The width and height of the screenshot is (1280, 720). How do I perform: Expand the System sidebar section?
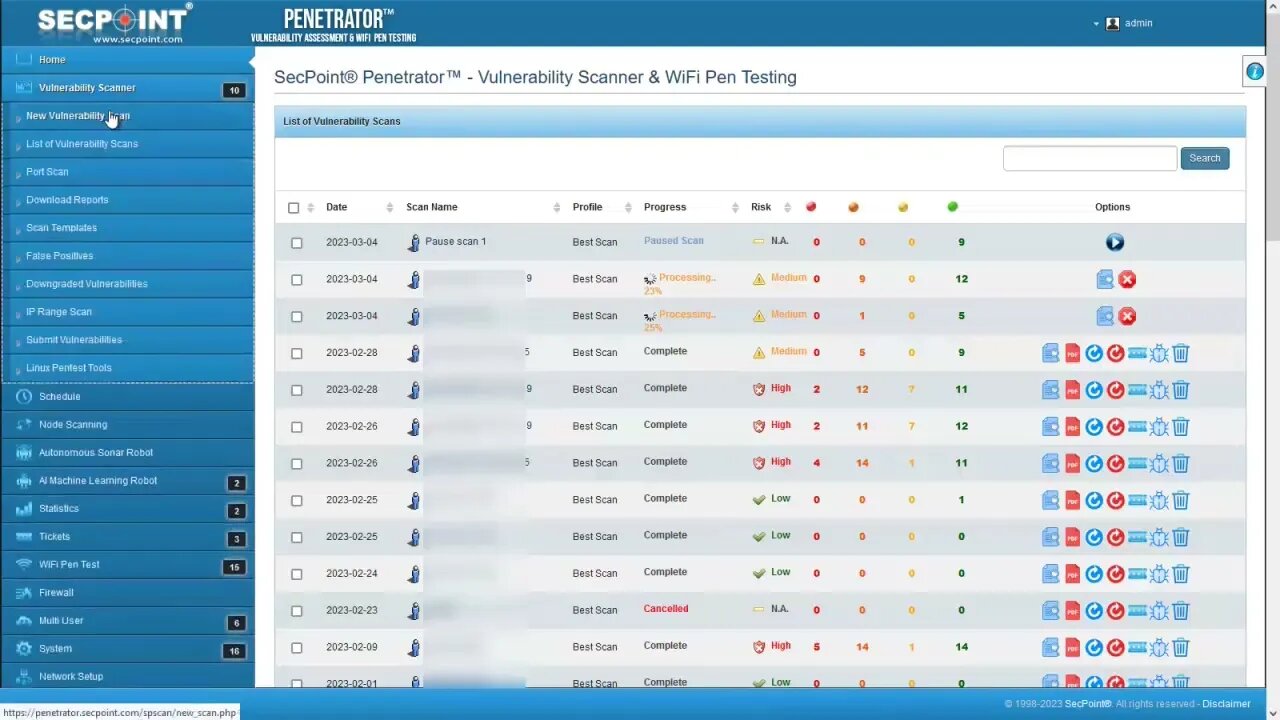127,649
